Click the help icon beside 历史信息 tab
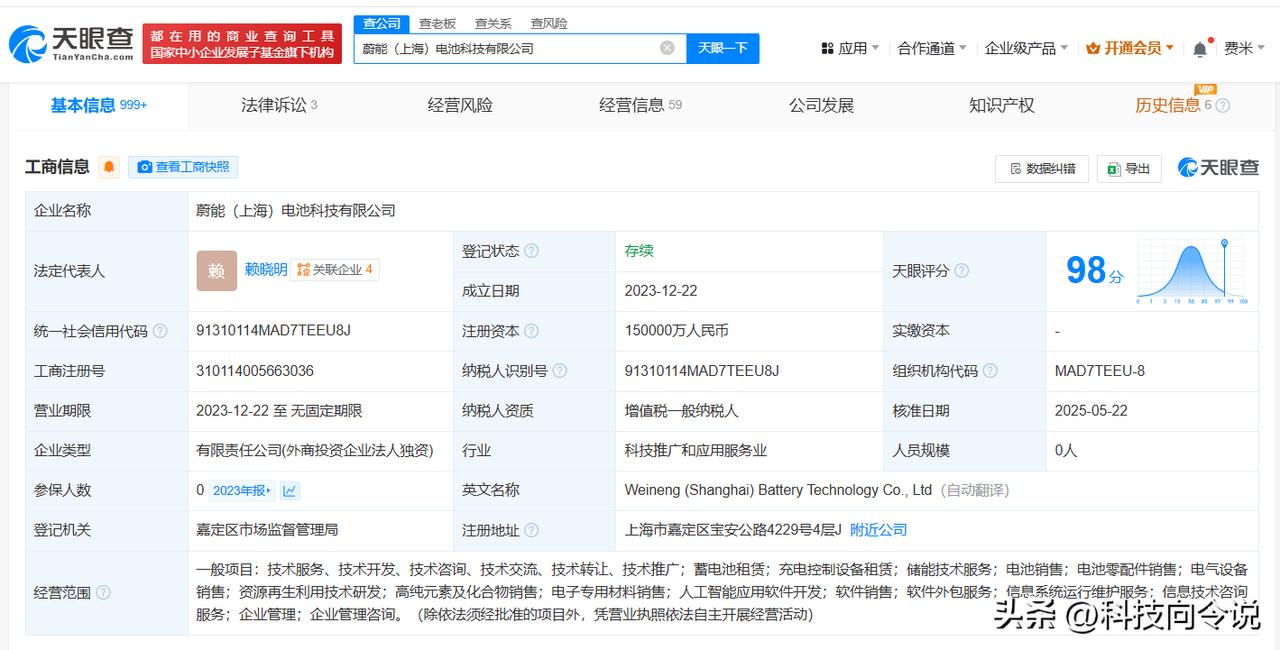Image resolution: width=1280 pixels, height=650 pixels. click(1222, 106)
